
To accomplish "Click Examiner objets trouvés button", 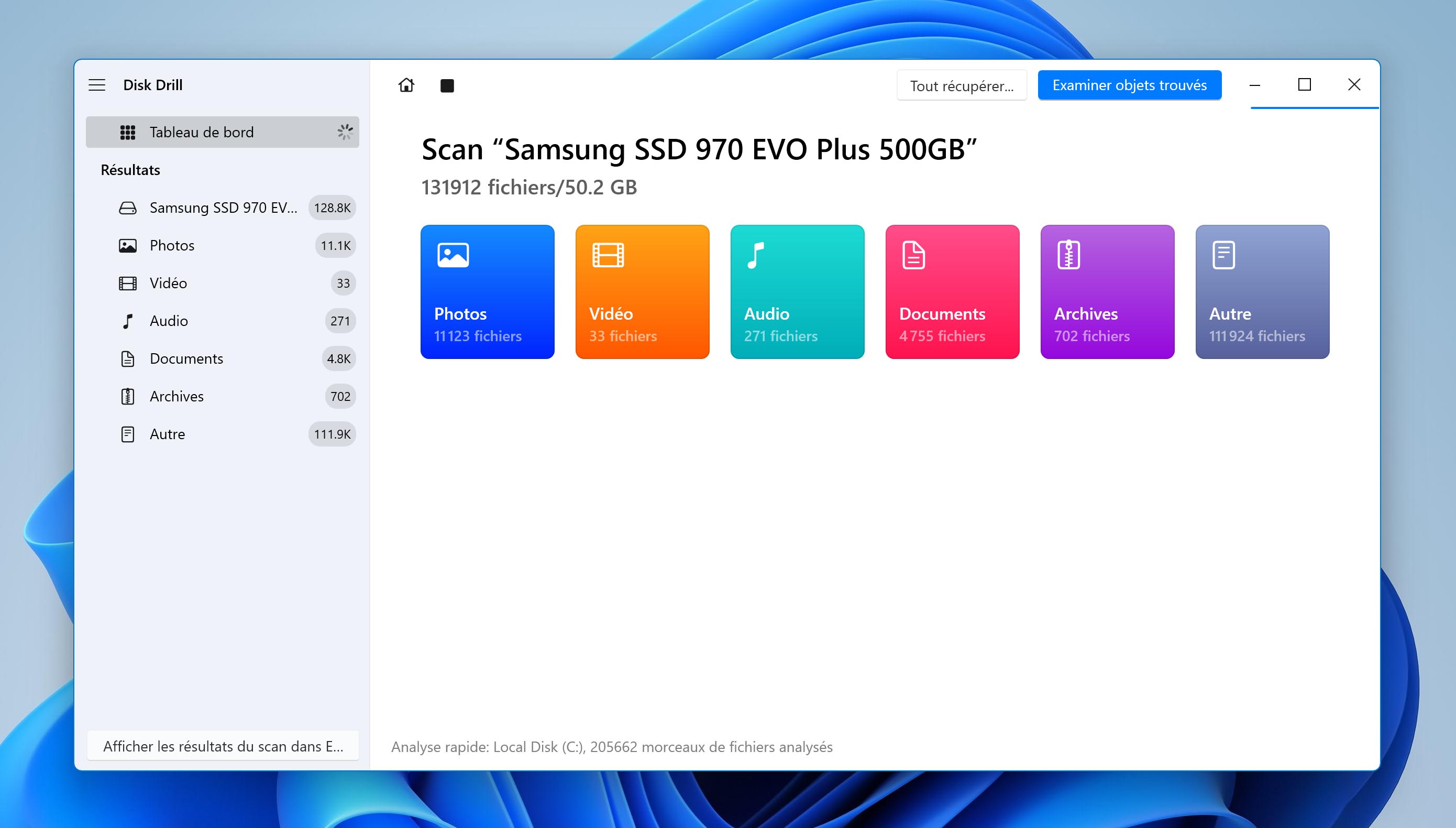I will click(x=1129, y=85).
